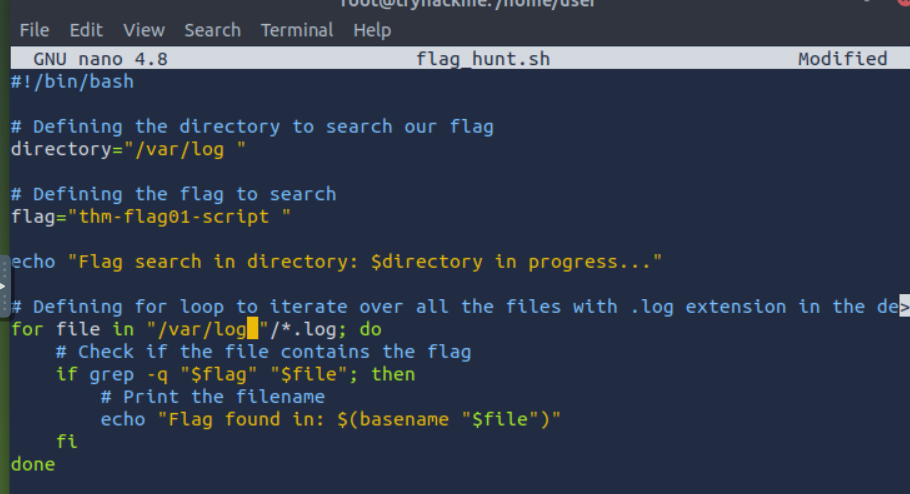Screen dimensions: 910x494
Task: Click the side panel expander arrow handle
Action: [4, 286]
